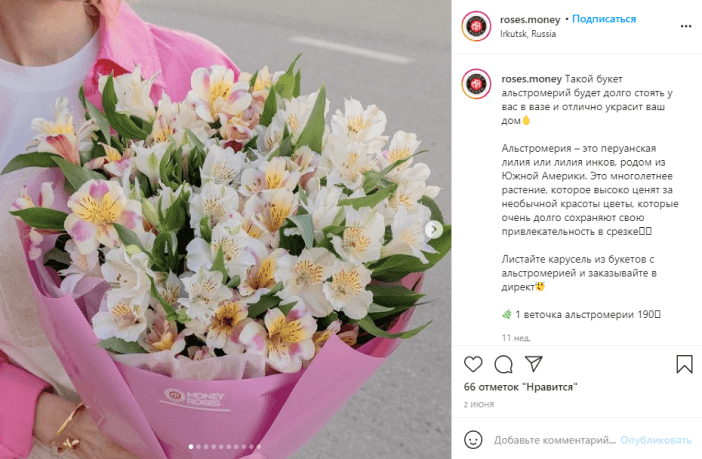
Task: Like the post with heart icon
Action: click(x=473, y=364)
